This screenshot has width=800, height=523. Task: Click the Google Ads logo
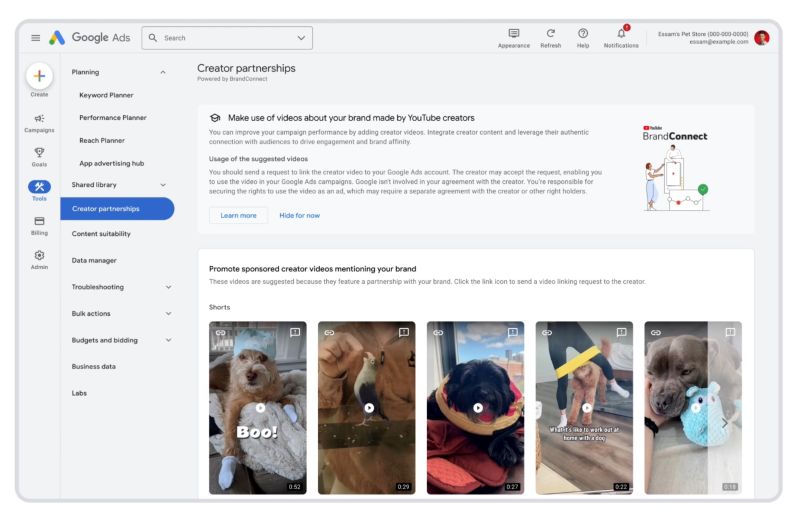point(90,38)
